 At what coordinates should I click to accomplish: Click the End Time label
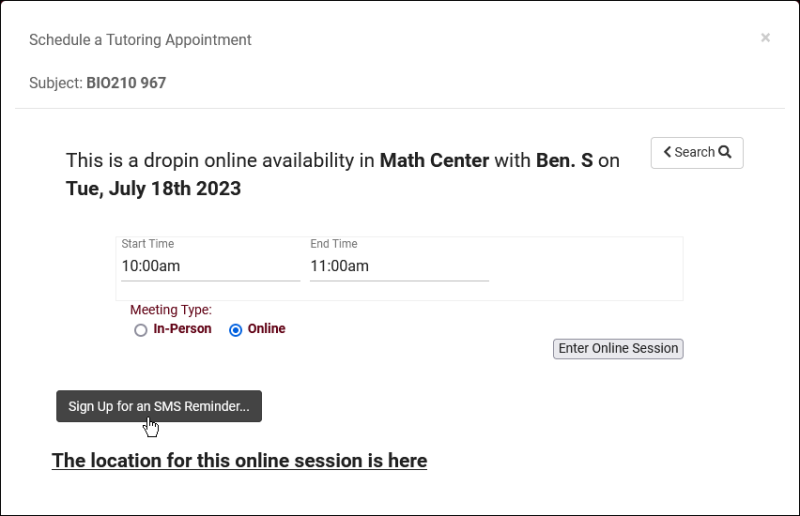pos(333,244)
